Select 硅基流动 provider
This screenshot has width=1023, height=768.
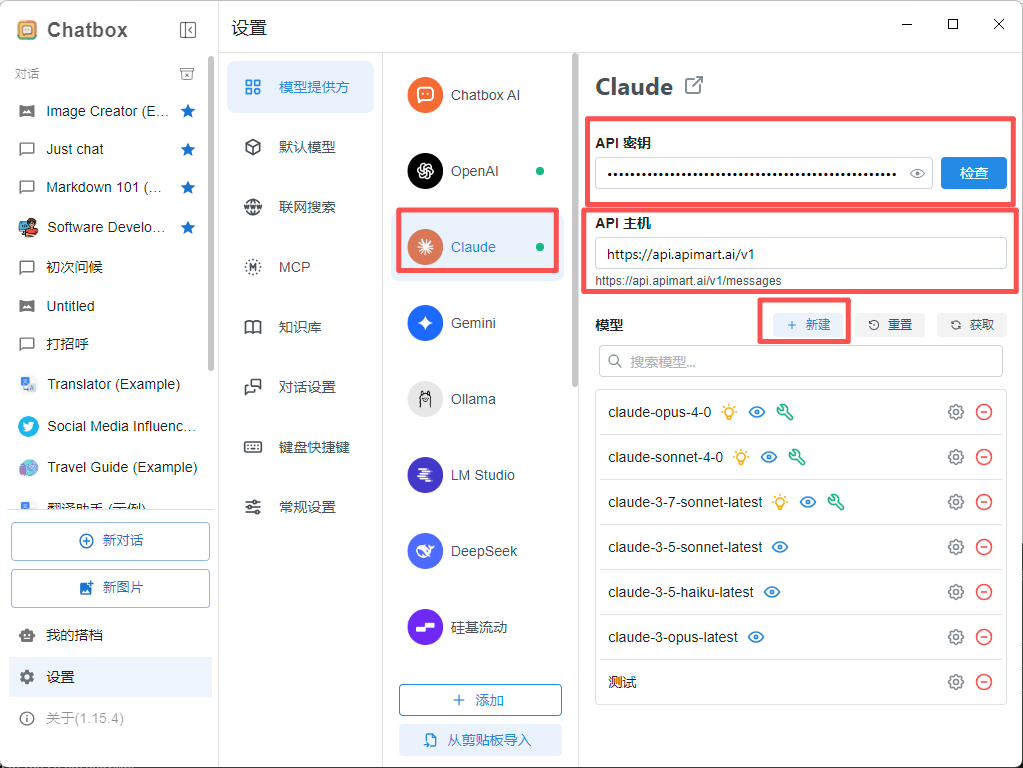pyautogui.click(x=478, y=627)
